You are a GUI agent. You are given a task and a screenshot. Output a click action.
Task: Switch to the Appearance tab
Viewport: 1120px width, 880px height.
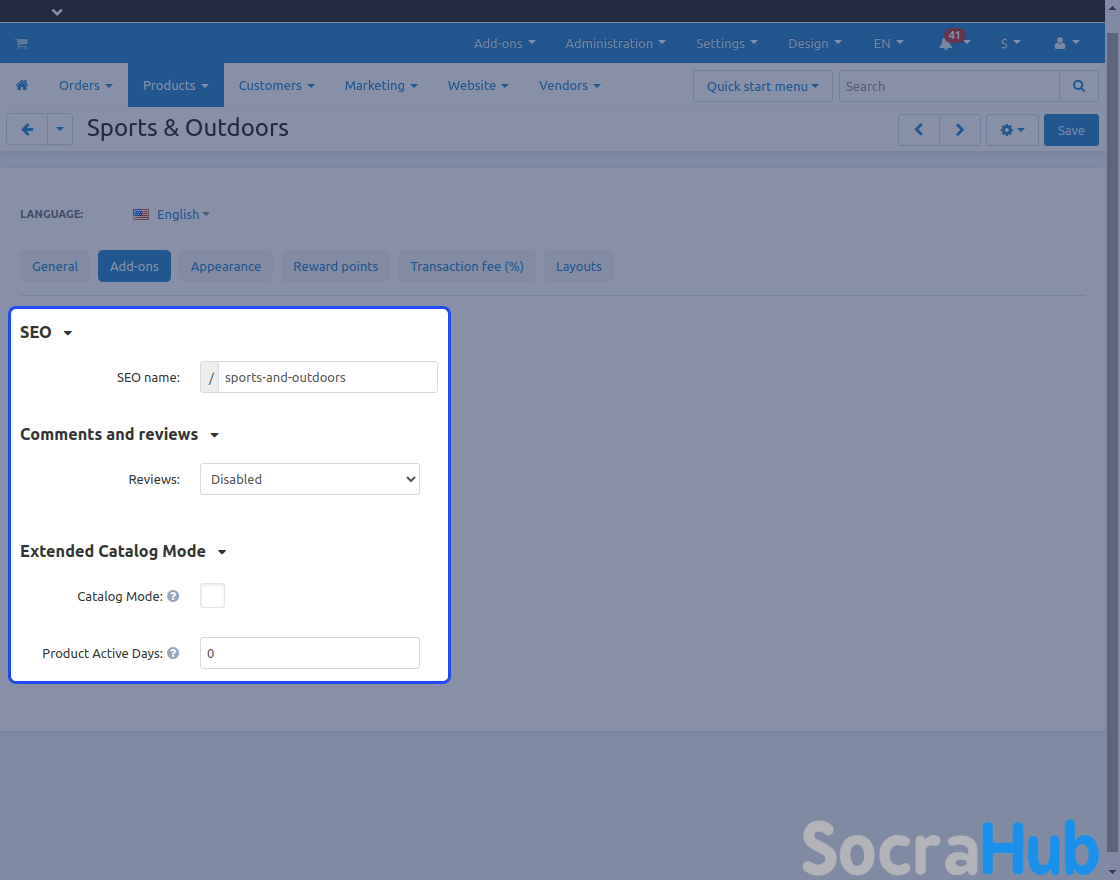[x=226, y=266]
